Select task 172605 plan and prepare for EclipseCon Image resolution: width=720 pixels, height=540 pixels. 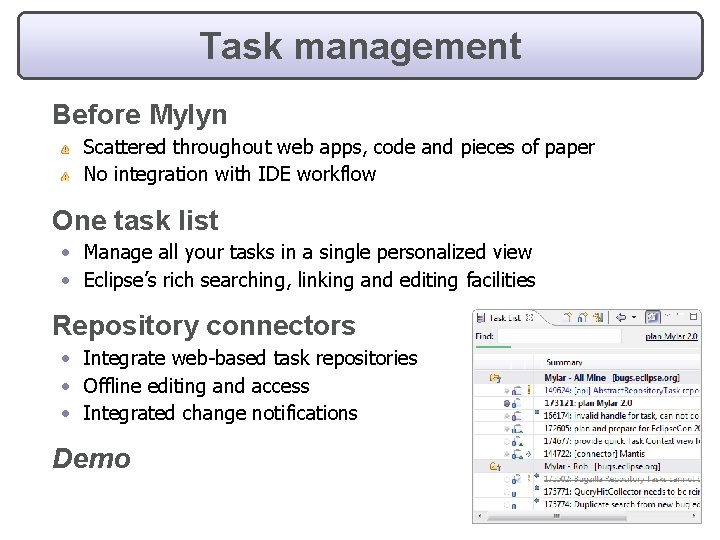(622, 428)
